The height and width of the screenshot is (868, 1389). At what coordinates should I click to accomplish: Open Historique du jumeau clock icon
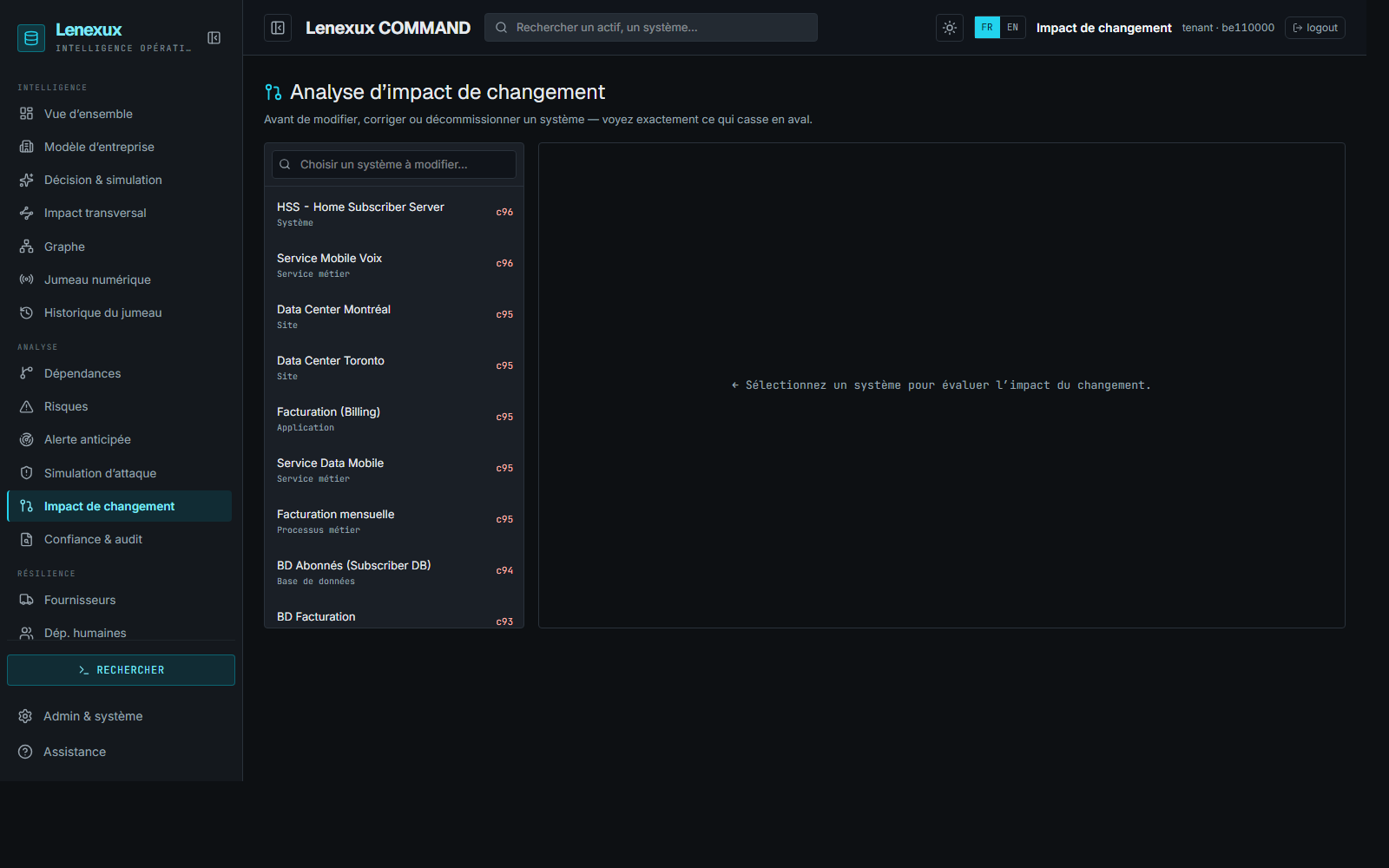tap(27, 312)
